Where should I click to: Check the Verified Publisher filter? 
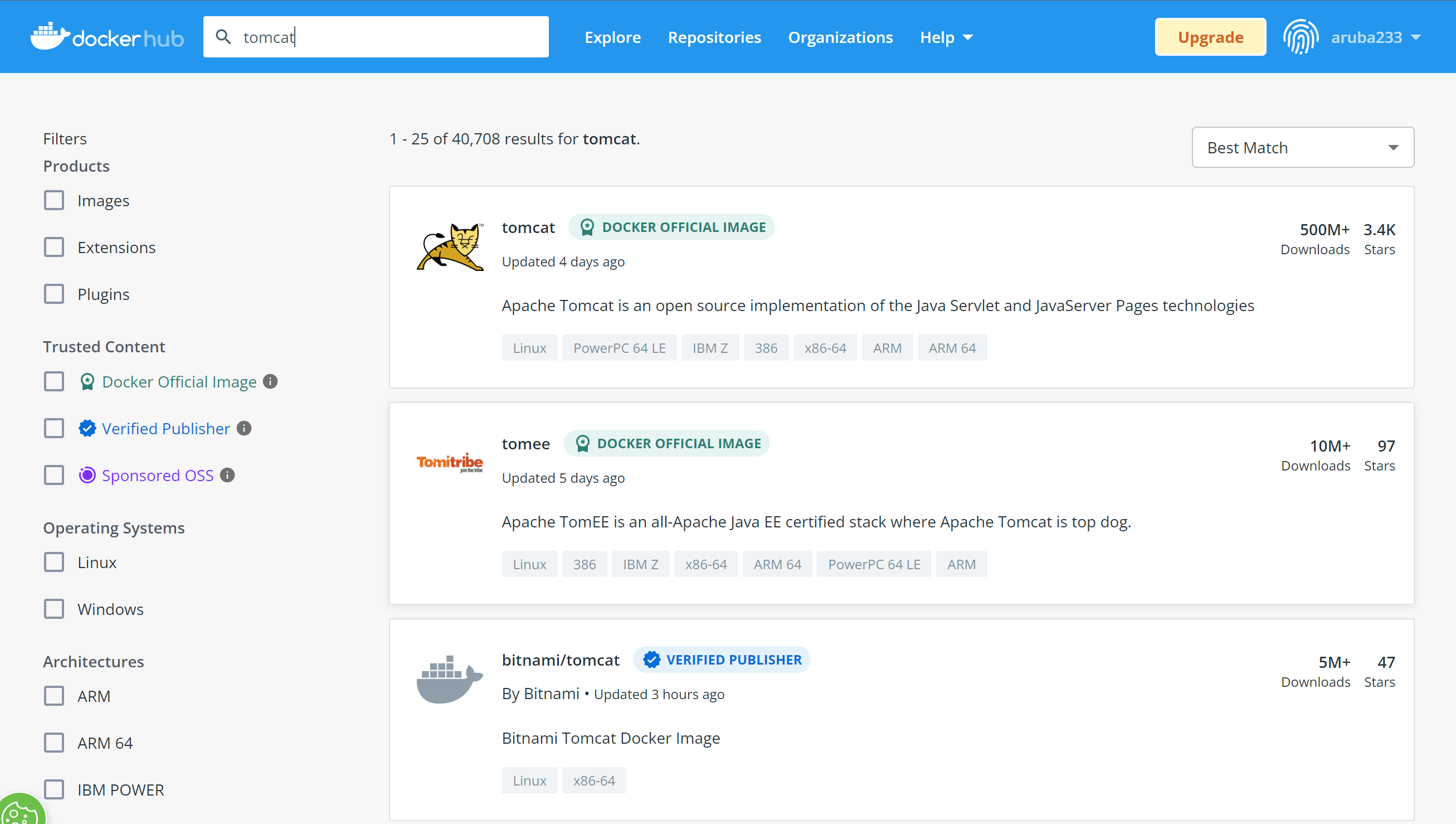point(54,428)
